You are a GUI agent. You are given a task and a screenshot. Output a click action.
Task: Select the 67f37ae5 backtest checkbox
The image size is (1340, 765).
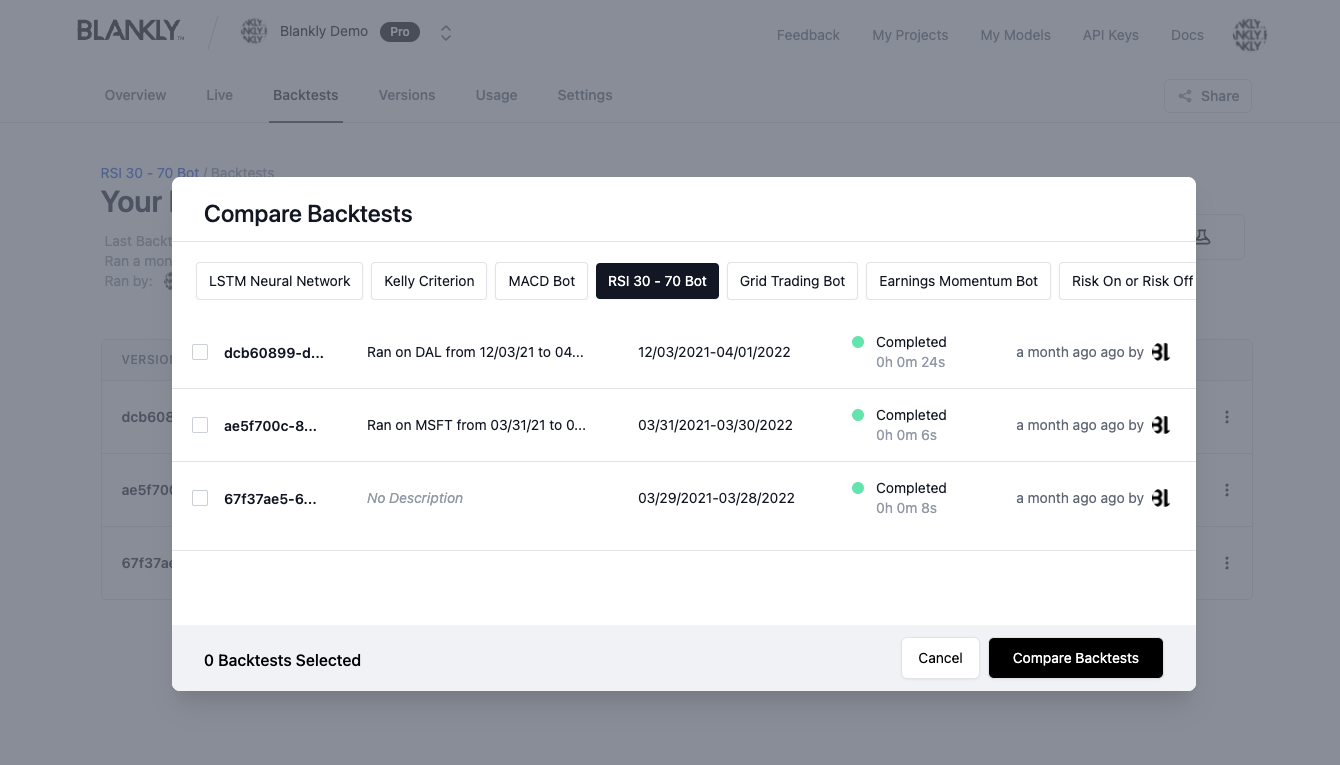[x=199, y=497]
